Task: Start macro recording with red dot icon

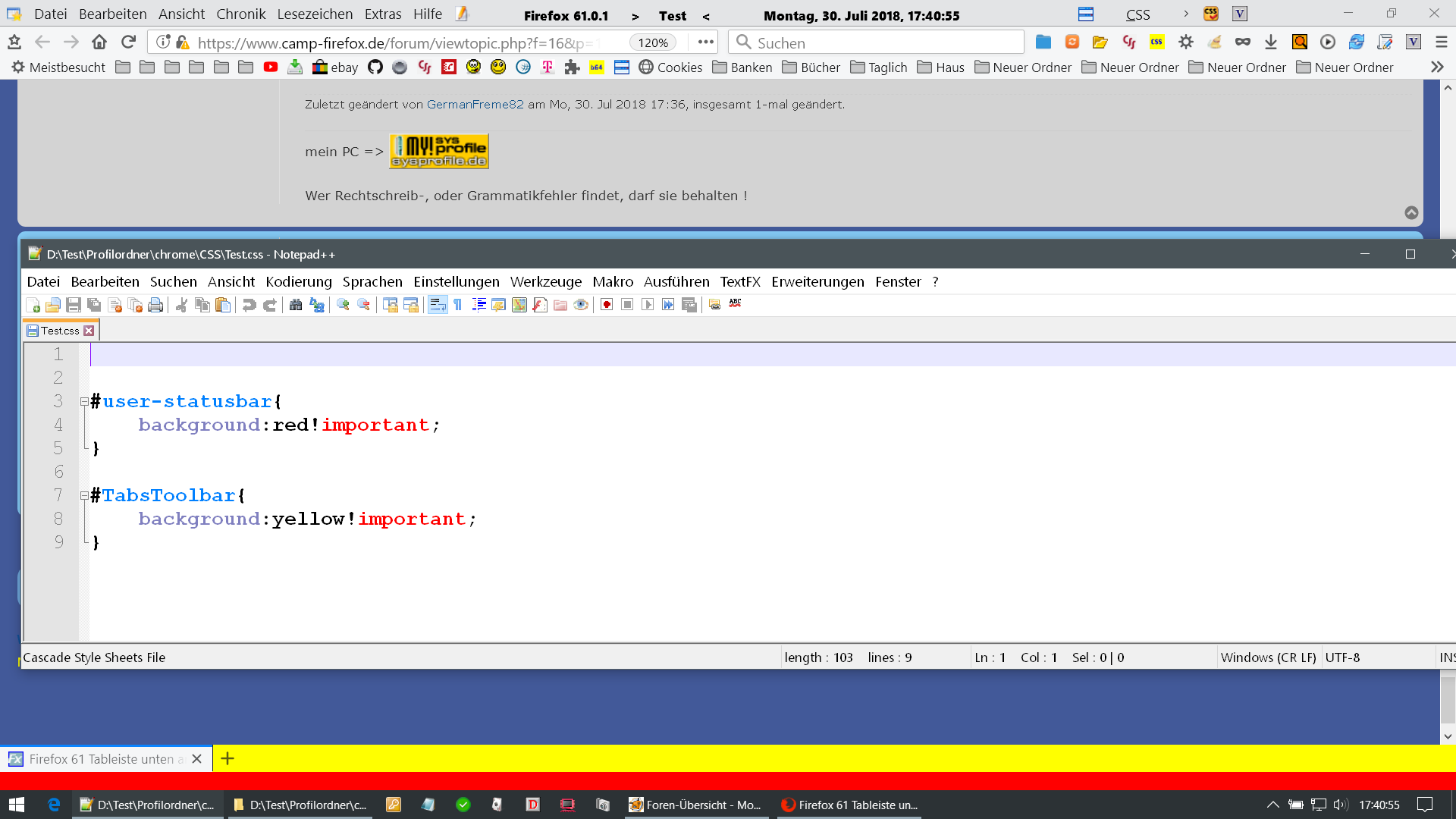Action: point(607,305)
